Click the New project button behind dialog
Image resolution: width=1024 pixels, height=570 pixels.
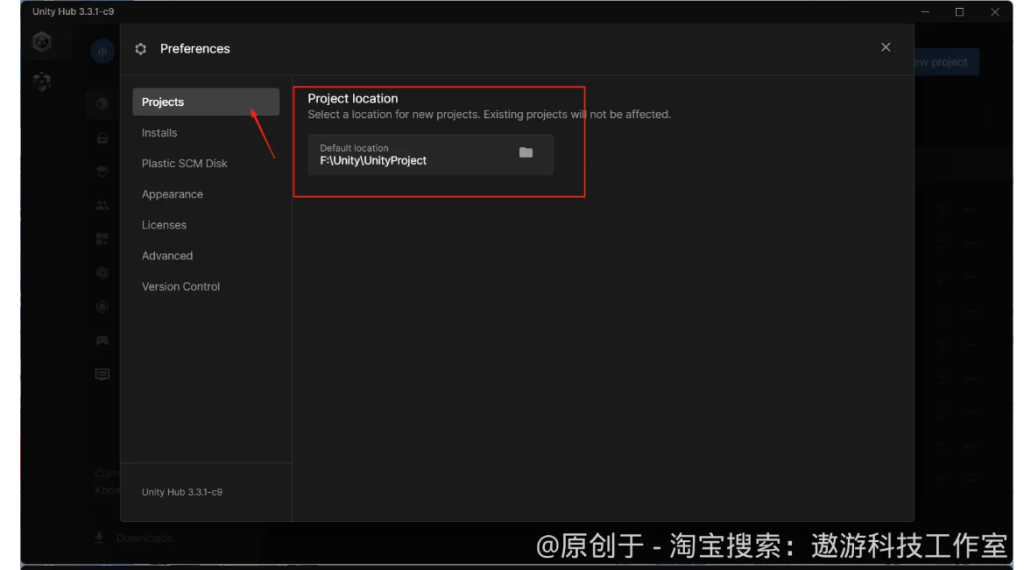pyautogui.click(x=946, y=62)
